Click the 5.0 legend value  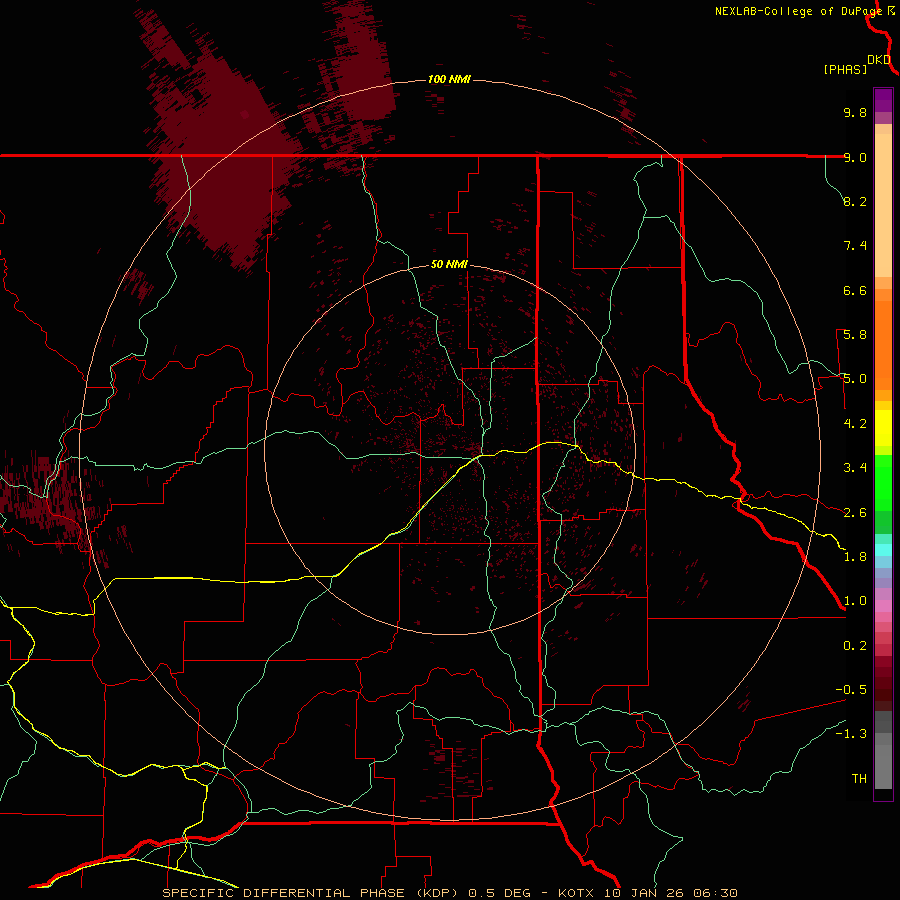(x=855, y=379)
